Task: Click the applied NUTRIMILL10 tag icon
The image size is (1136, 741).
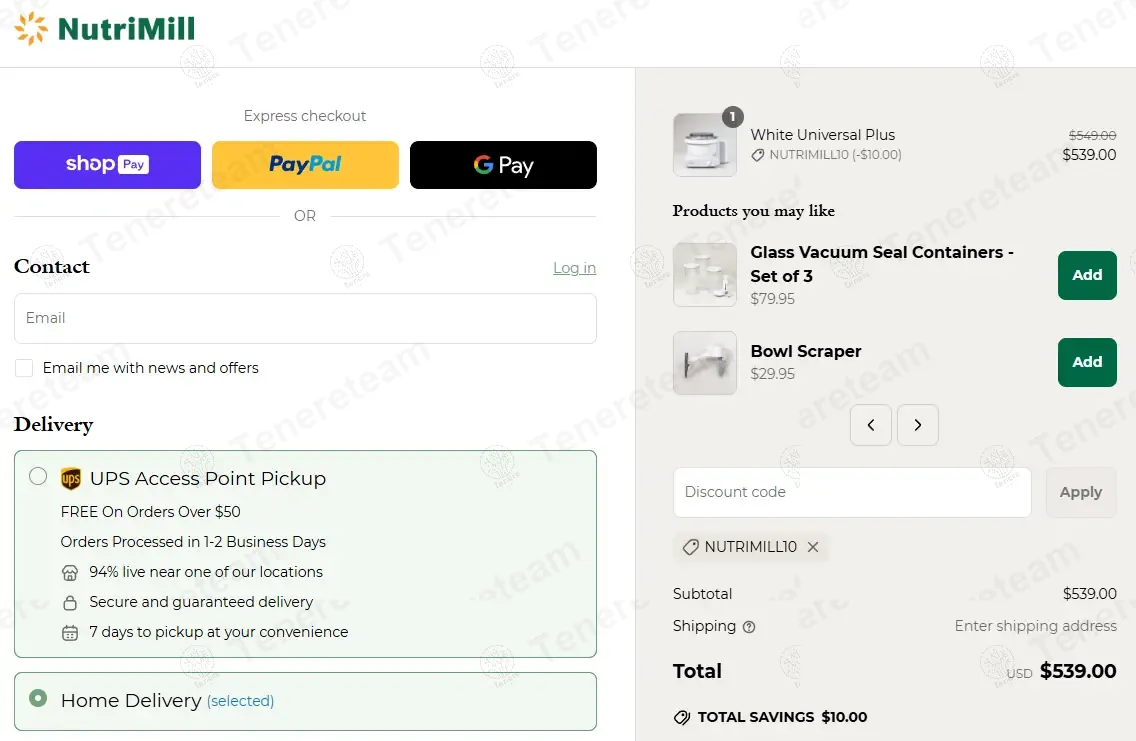Action: 690,547
